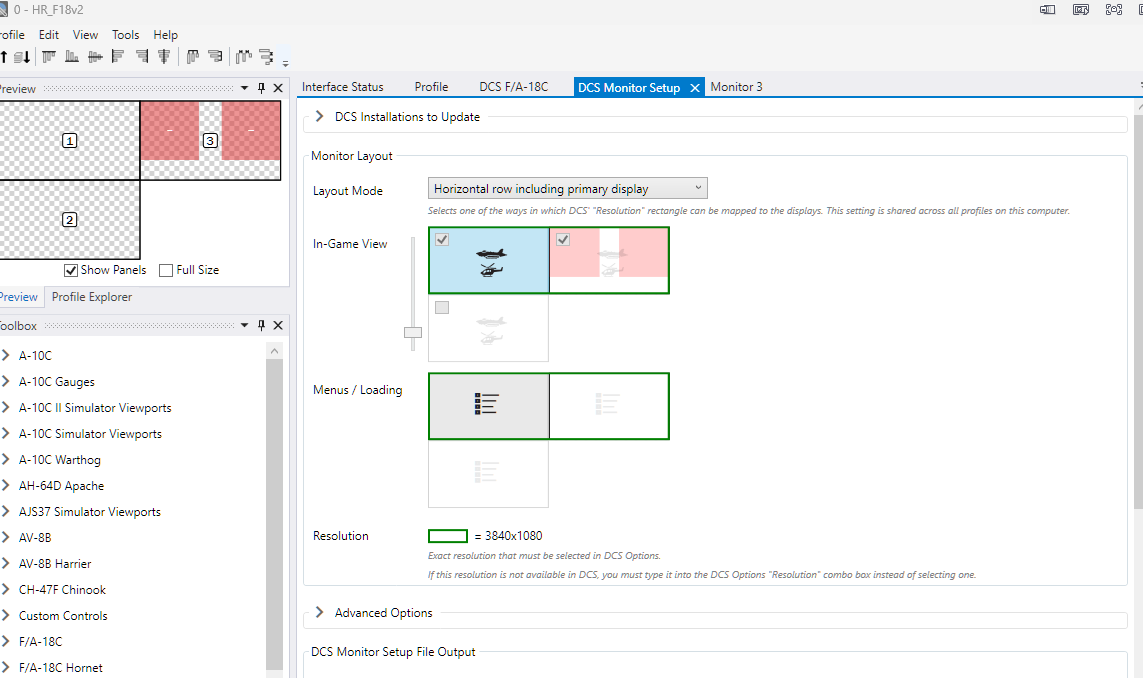Viewport: 1143px width, 678px height.
Task: Switch to the Monitor 3 tab
Action: [x=736, y=87]
